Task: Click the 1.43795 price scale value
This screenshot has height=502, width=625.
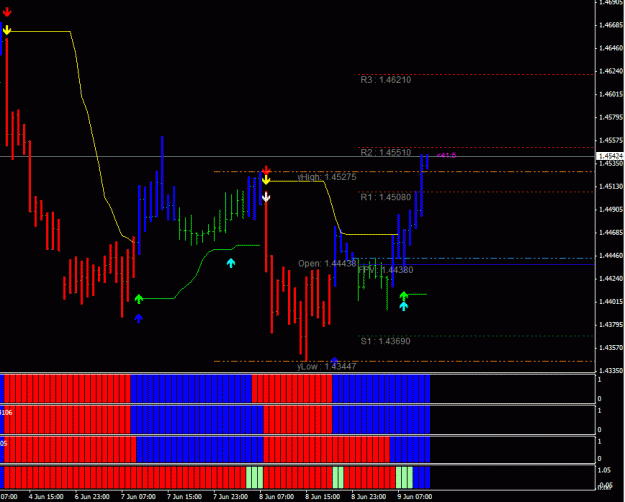Action: pos(611,325)
